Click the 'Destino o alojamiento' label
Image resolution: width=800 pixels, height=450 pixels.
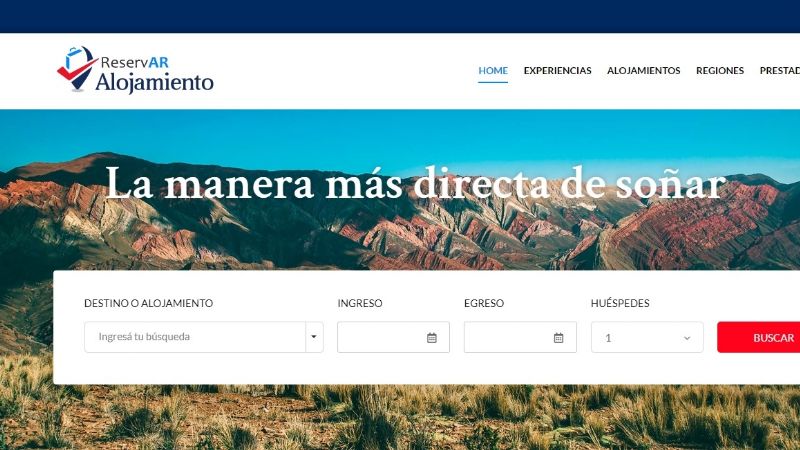click(x=148, y=303)
